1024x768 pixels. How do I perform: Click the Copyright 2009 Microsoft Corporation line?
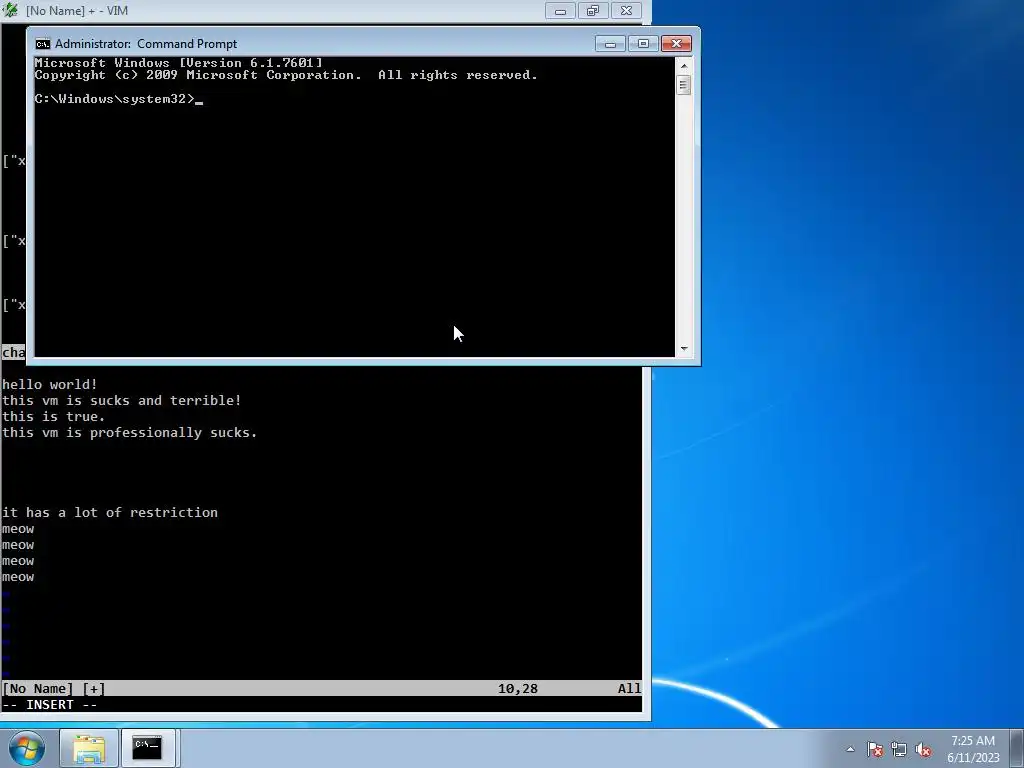coord(286,75)
